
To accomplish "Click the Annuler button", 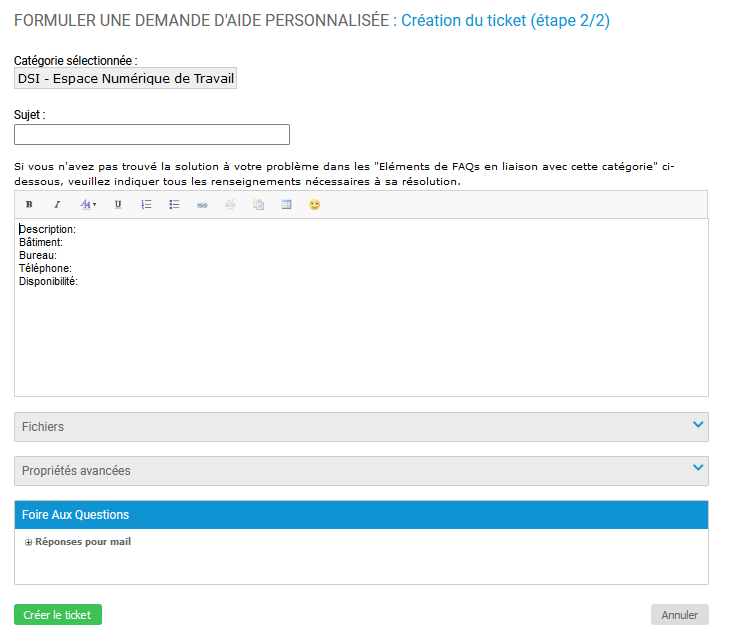I will (679, 615).
